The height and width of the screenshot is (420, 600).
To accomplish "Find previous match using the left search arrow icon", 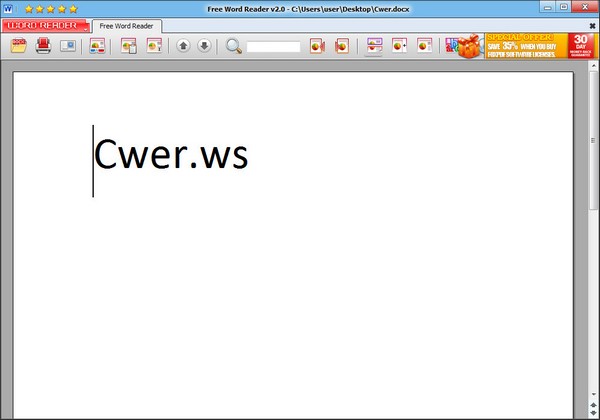I will 317,46.
